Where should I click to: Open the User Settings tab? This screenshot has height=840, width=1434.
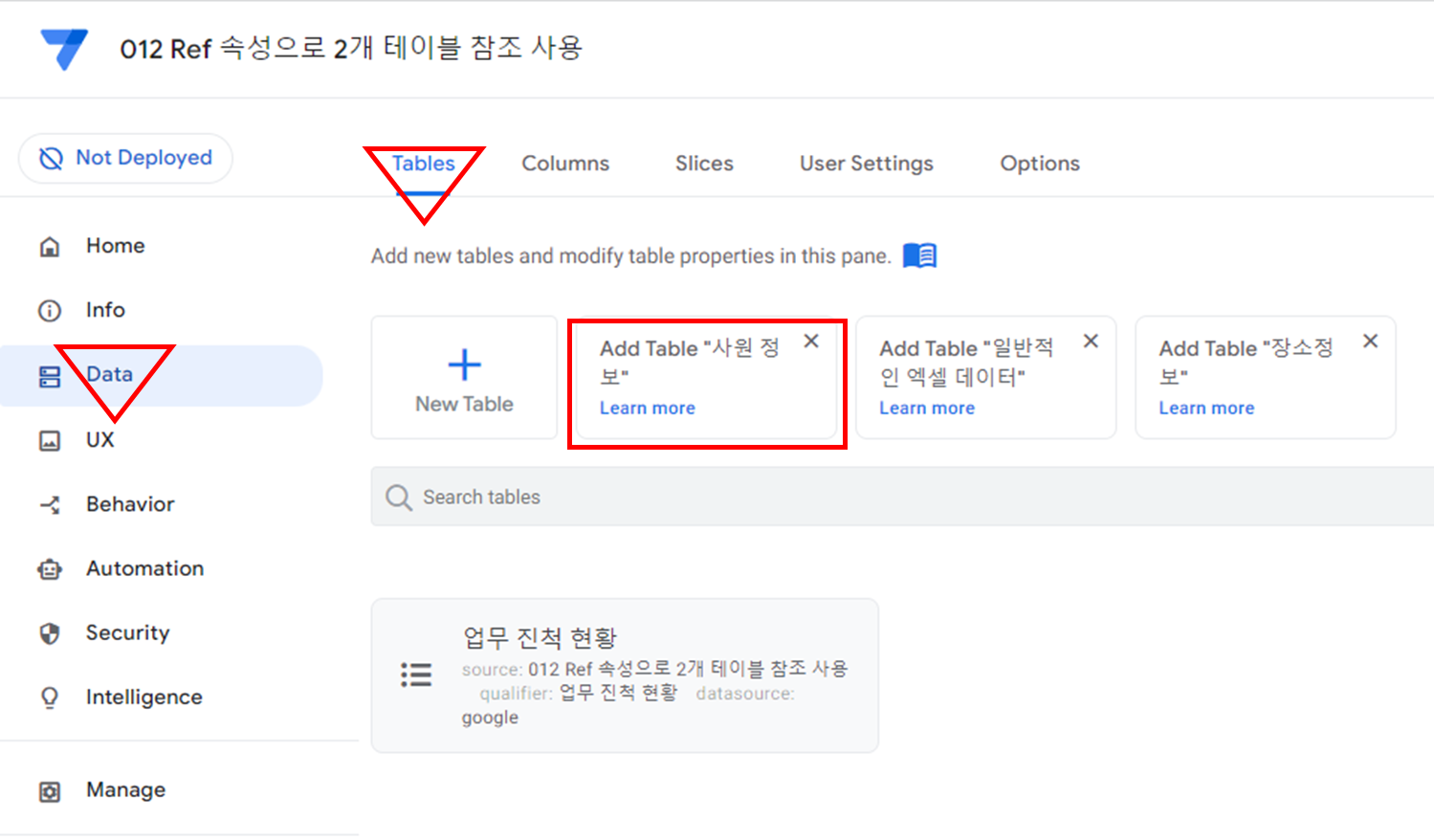tap(865, 163)
